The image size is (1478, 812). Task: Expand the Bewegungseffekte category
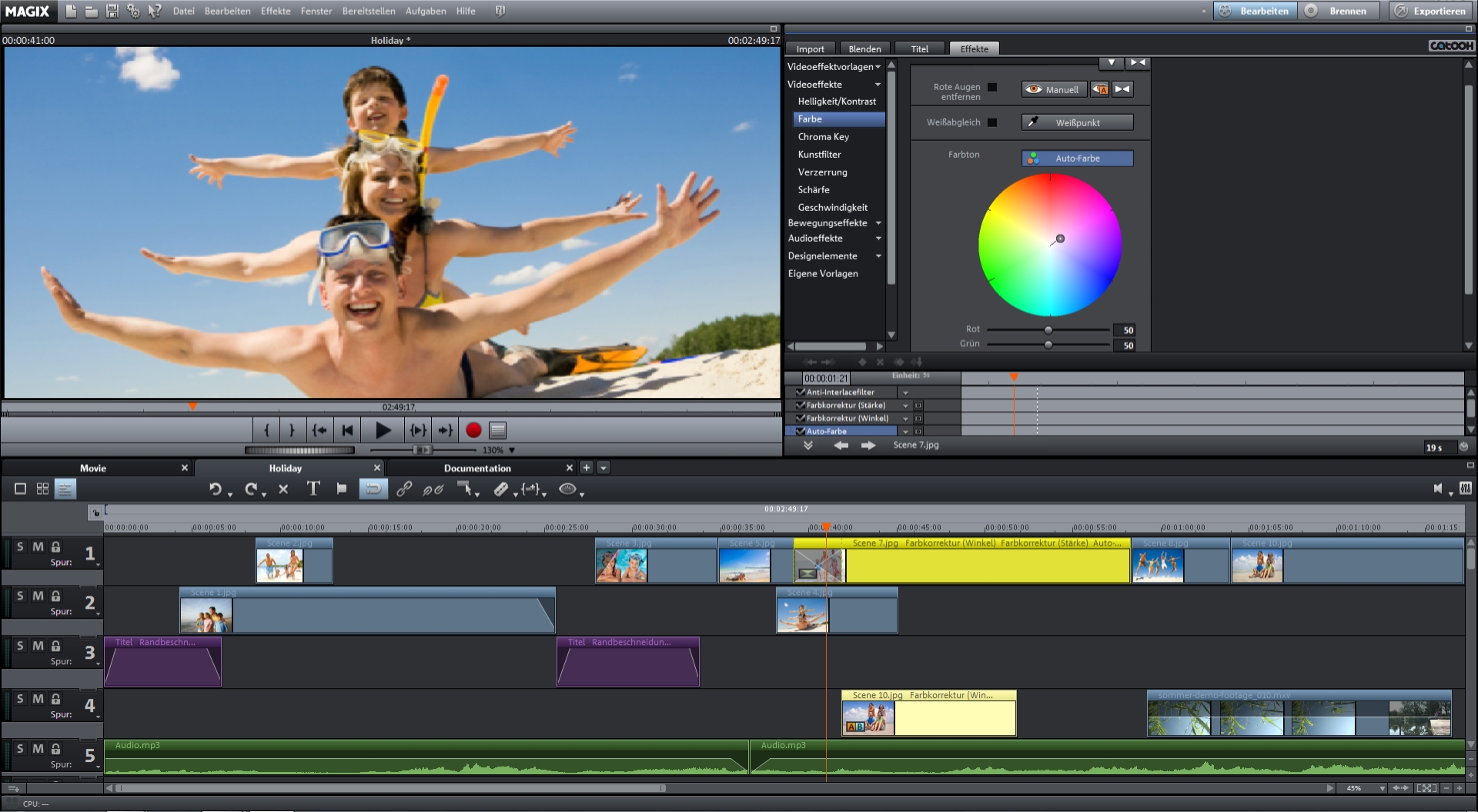[878, 223]
